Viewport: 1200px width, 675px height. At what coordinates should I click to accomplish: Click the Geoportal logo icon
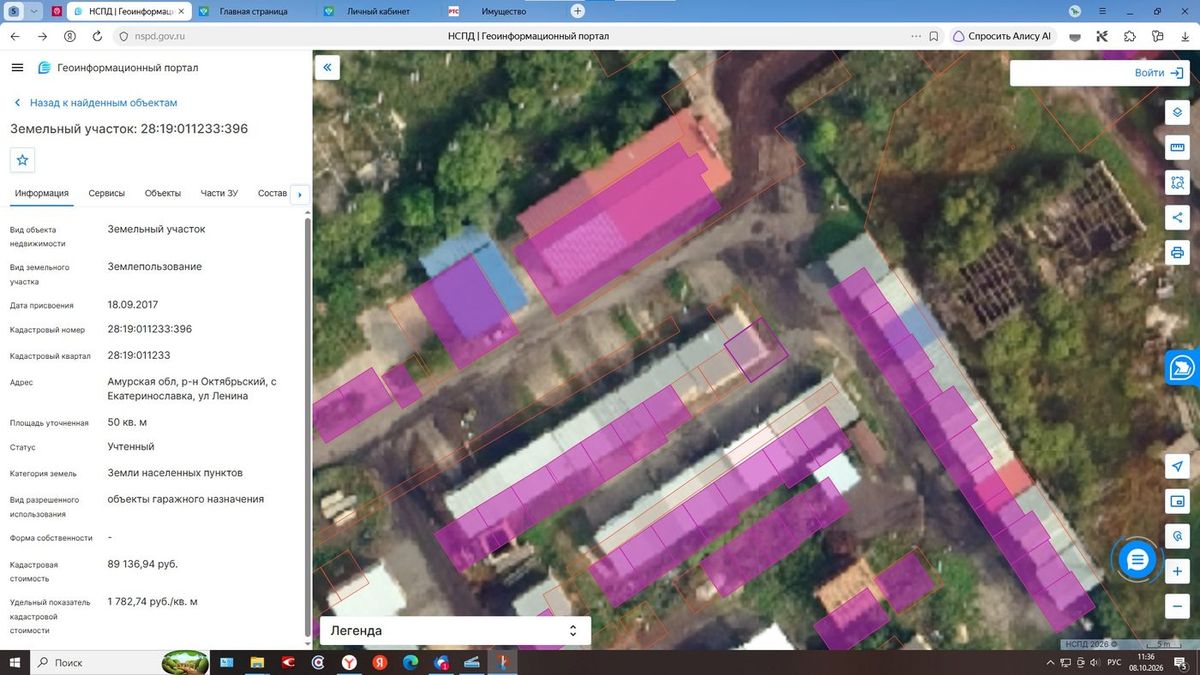44,68
